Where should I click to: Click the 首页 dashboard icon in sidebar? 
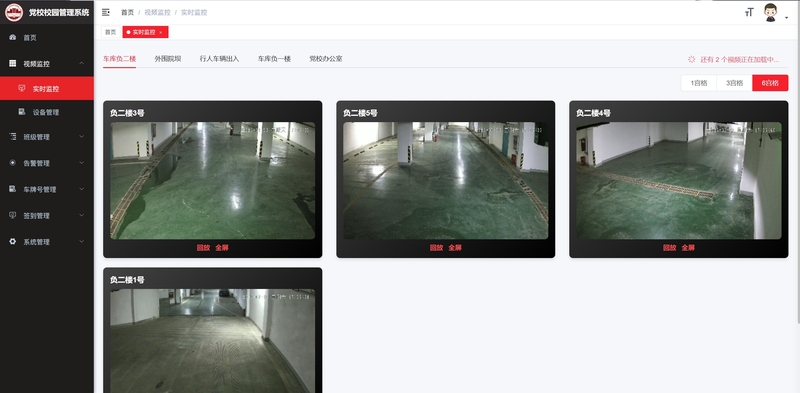(x=13, y=37)
